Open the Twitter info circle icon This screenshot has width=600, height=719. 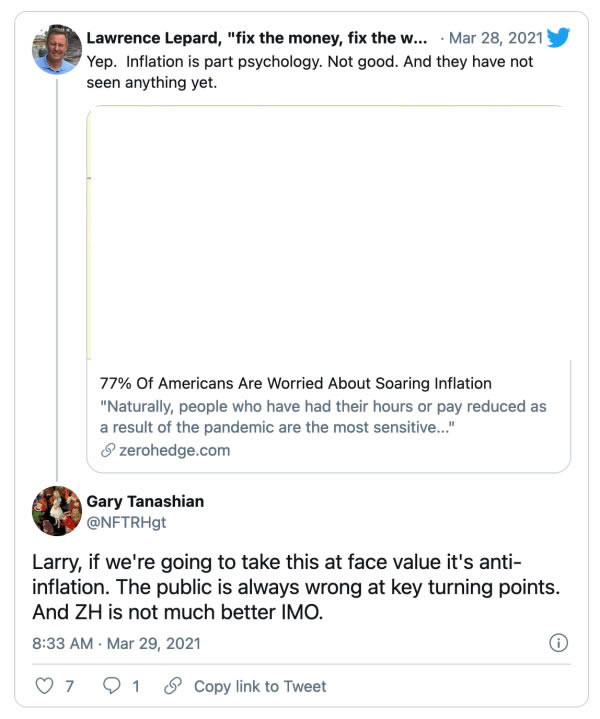point(560,642)
